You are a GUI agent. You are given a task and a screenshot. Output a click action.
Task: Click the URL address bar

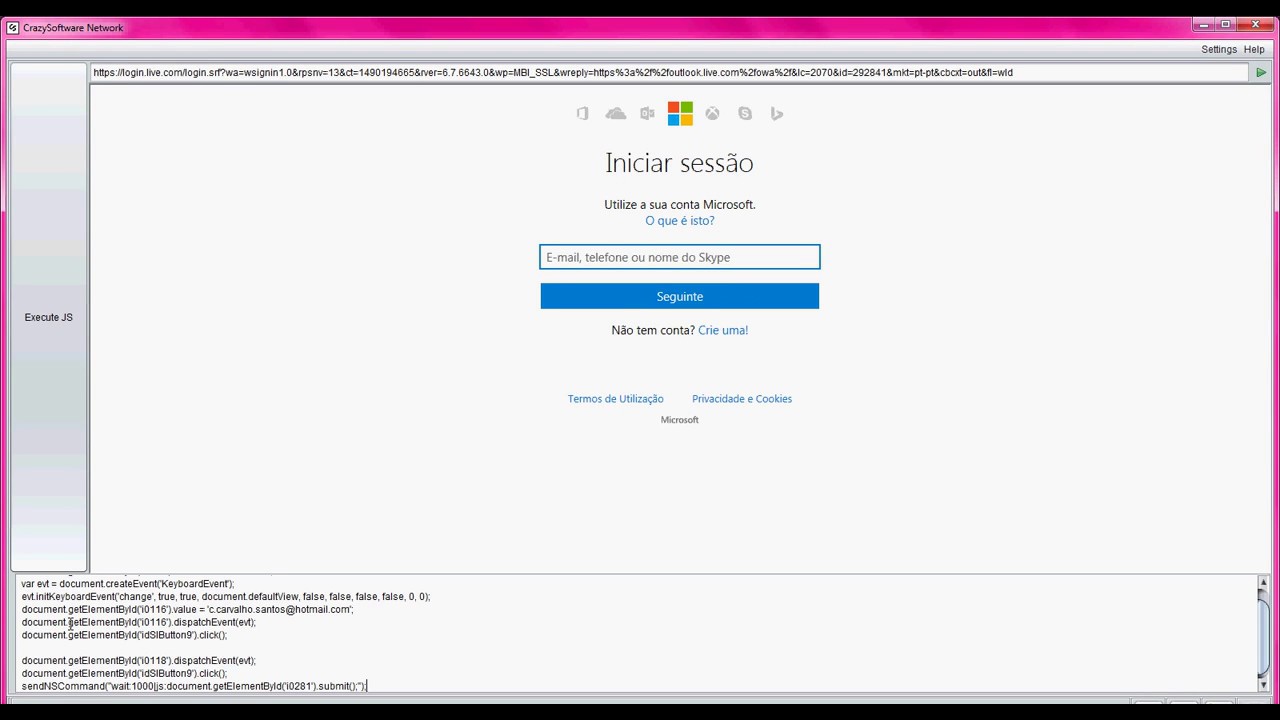(668, 72)
